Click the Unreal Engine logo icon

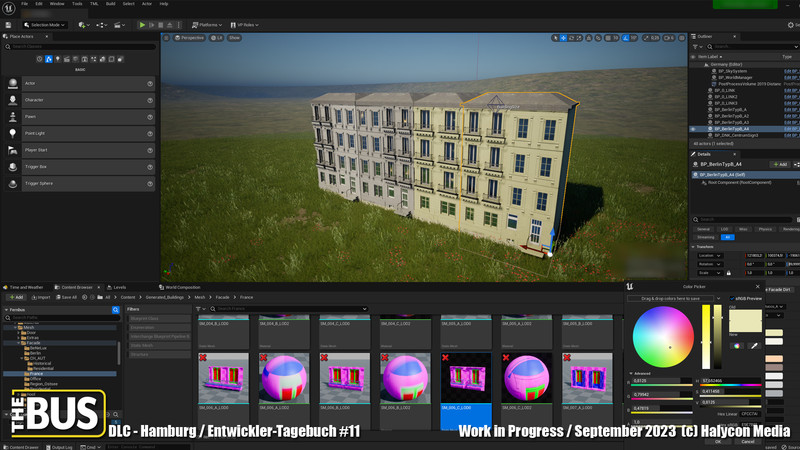[8, 5]
